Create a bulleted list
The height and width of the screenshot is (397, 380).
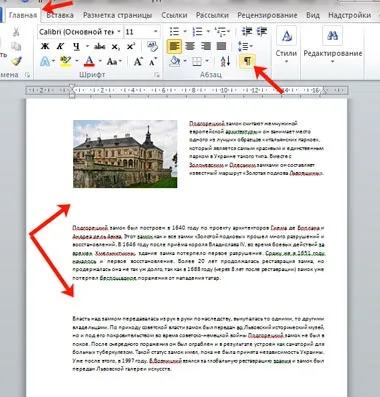tap(174, 32)
